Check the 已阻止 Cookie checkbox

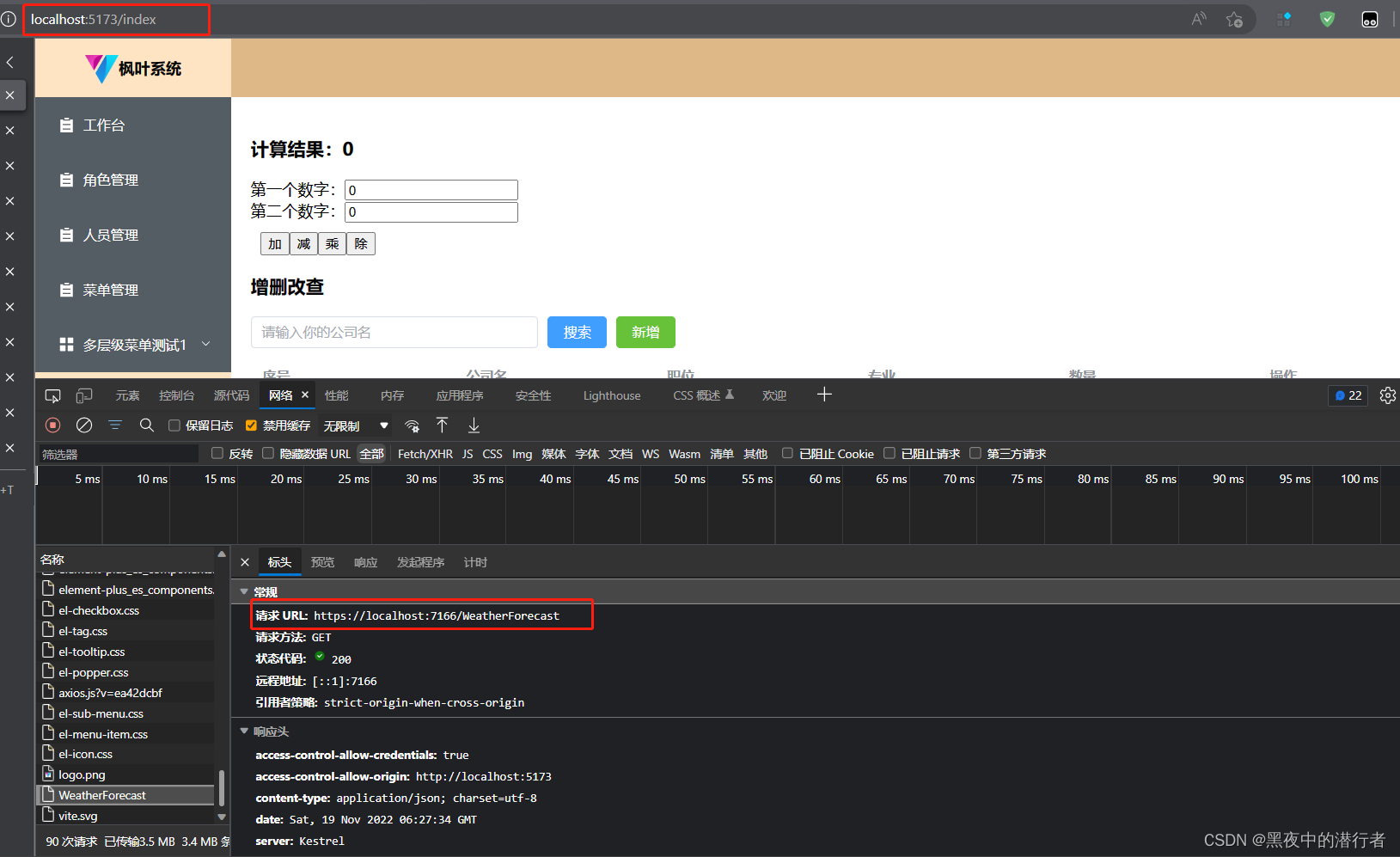pos(787,454)
